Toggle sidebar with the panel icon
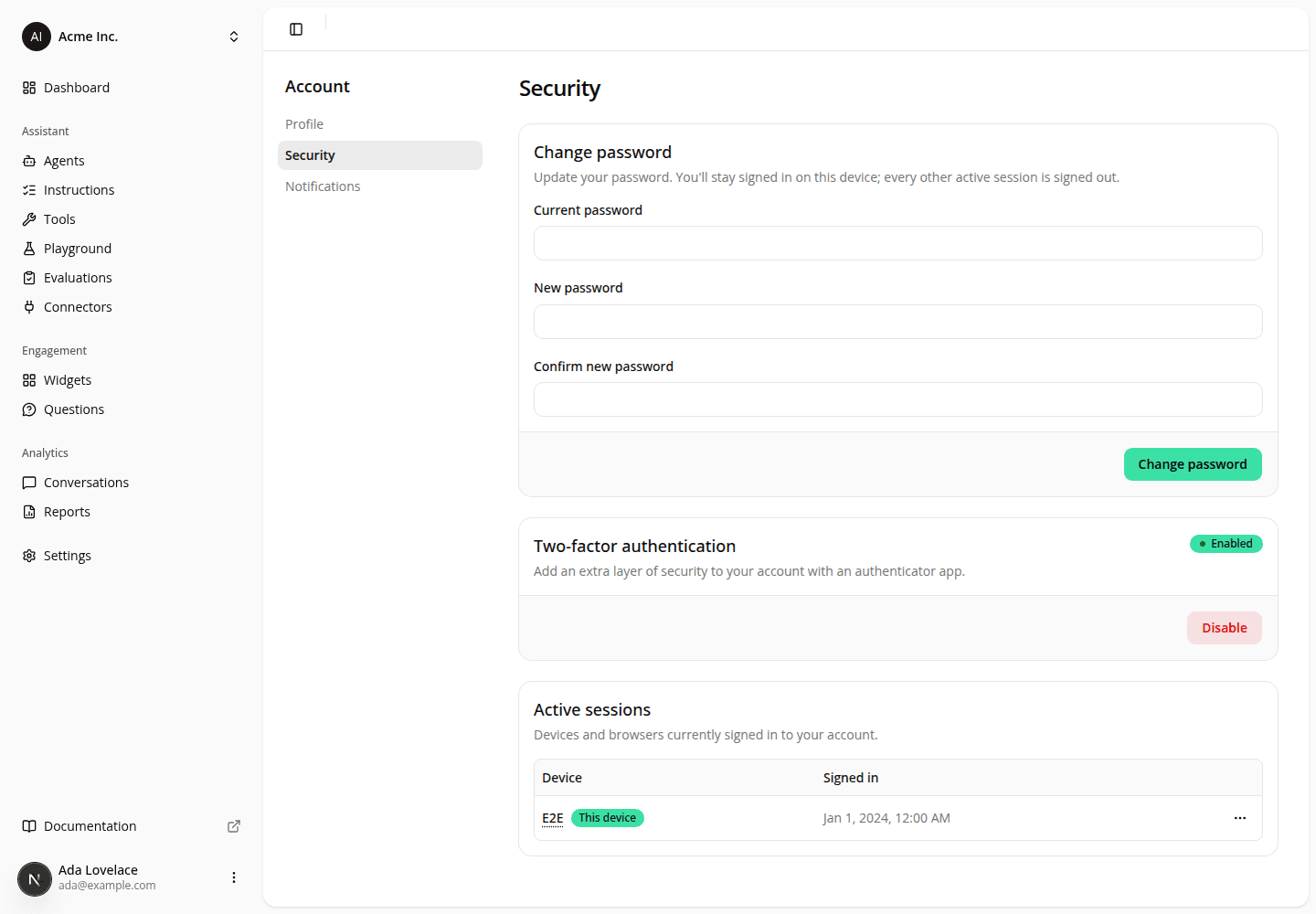 [x=296, y=29]
